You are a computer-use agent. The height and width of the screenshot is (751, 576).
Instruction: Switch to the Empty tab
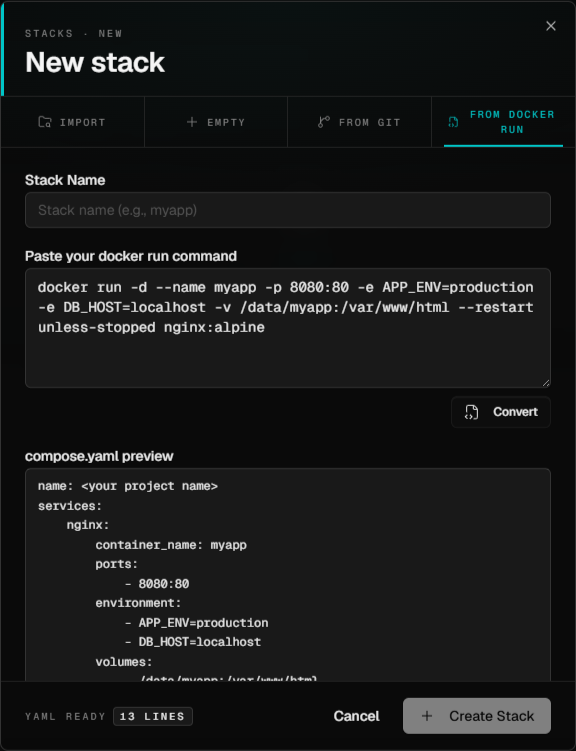pyautogui.click(x=216, y=122)
